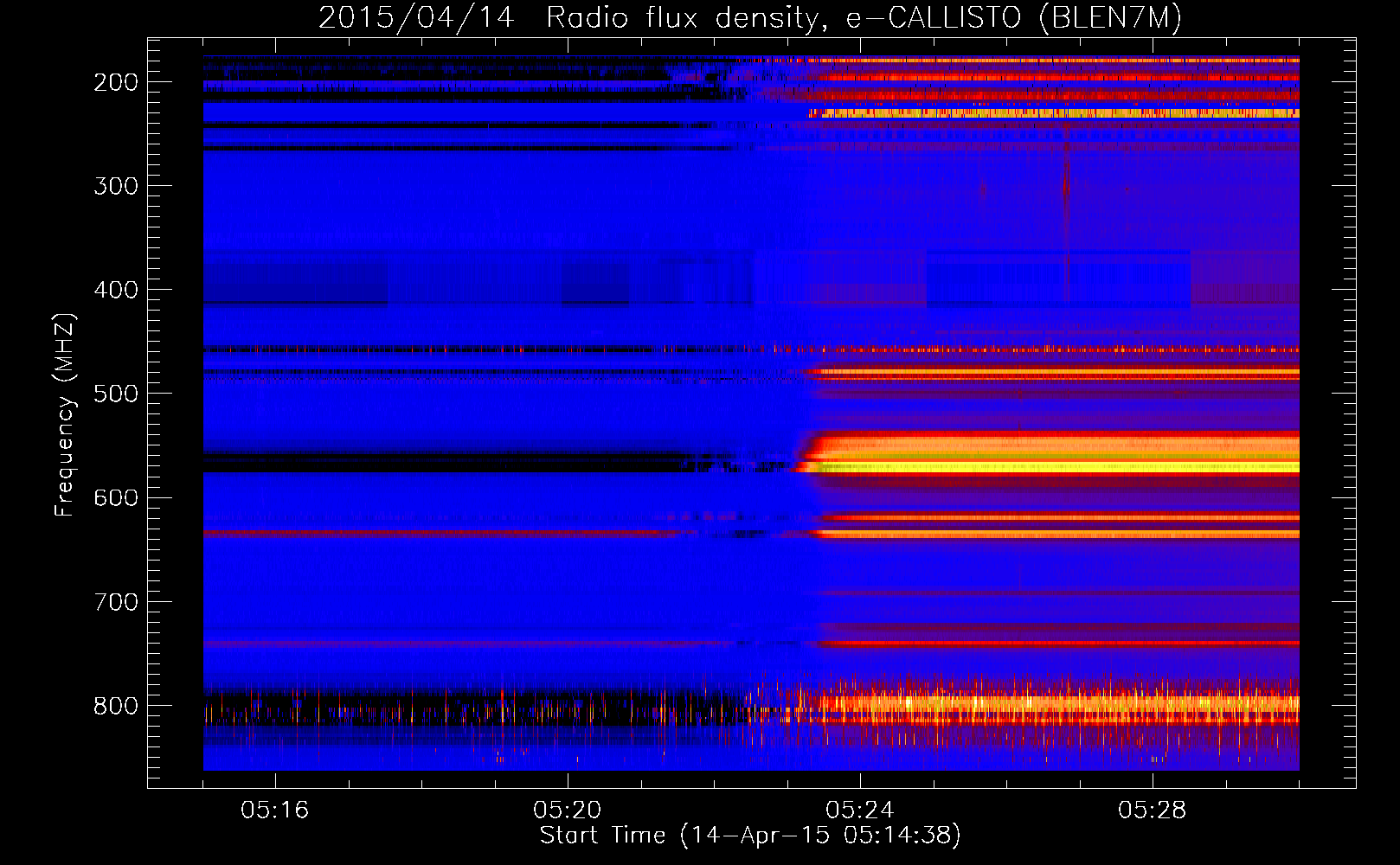Click the 'Frequency (MHZ)' axis label
The height and width of the screenshot is (865, 1400).
65,414
